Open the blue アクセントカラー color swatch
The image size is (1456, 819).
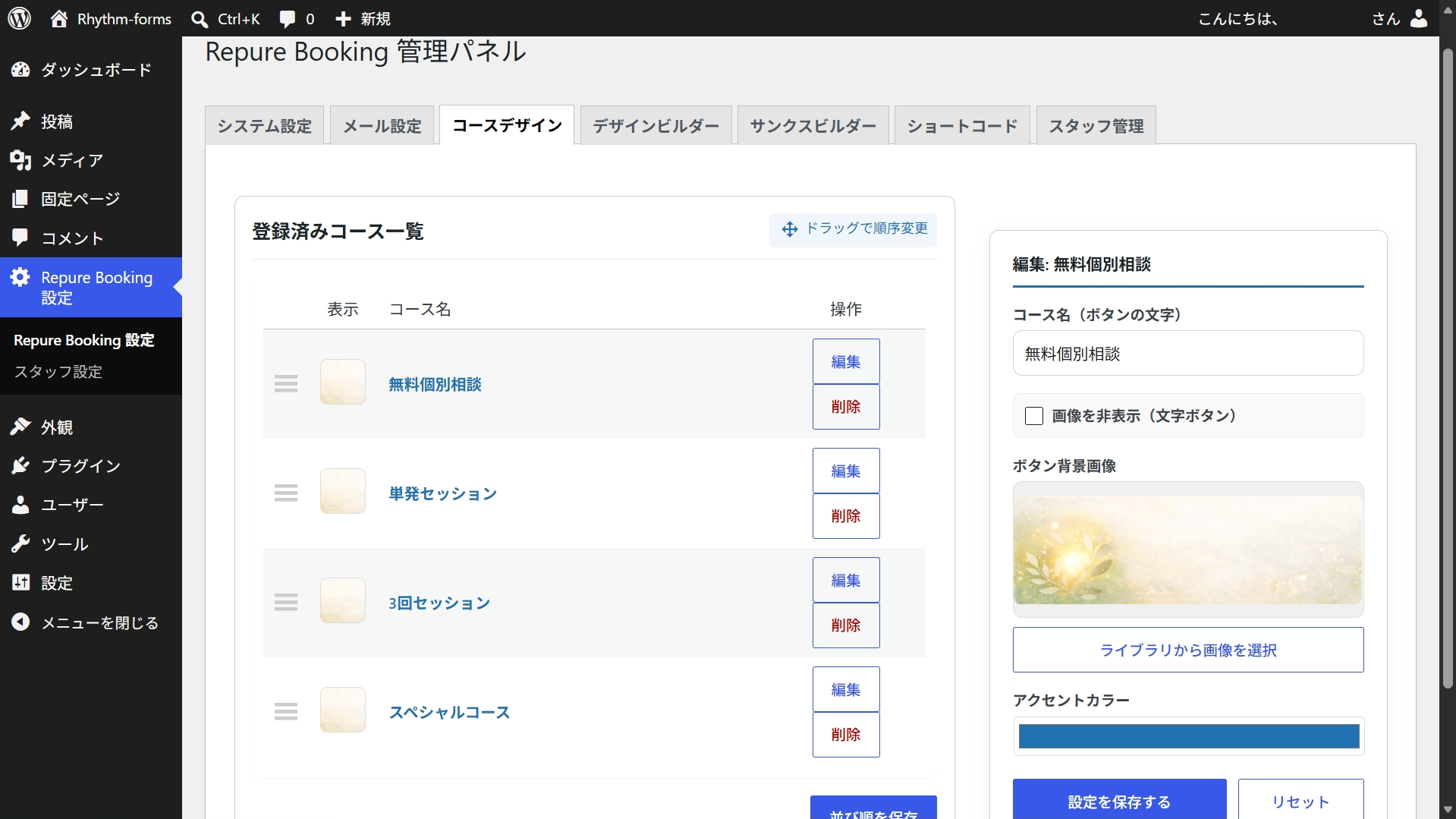(x=1188, y=736)
